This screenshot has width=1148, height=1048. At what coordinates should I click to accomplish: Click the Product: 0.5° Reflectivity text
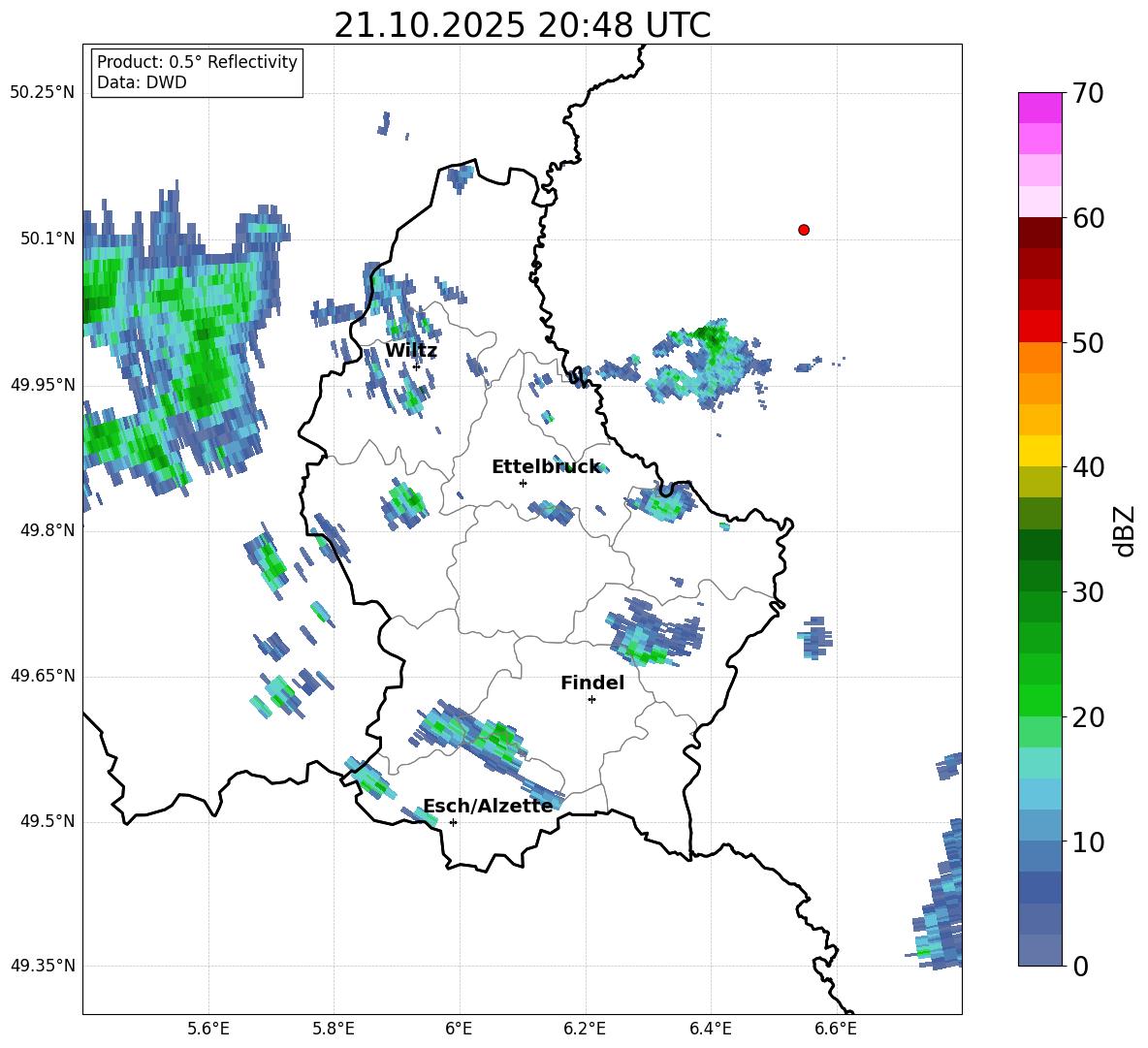point(197,62)
